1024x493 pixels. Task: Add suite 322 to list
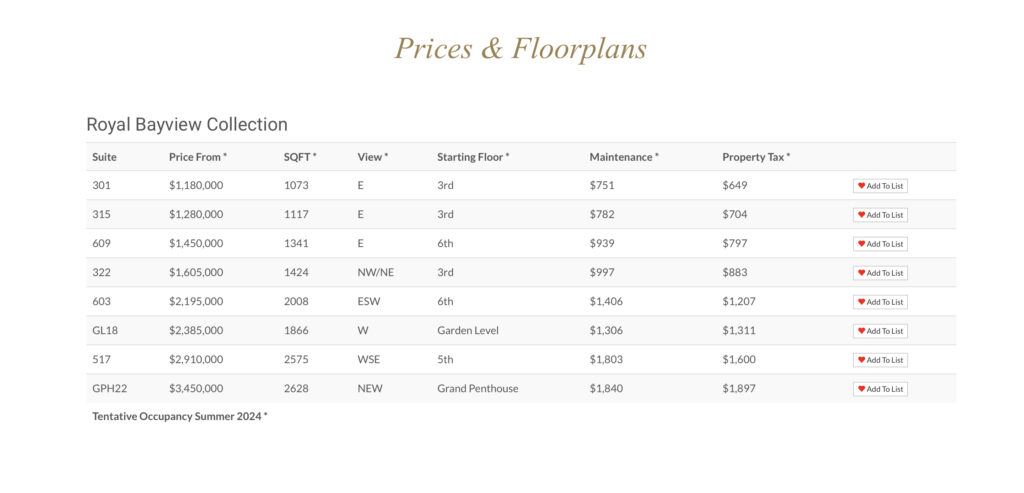[880, 273]
